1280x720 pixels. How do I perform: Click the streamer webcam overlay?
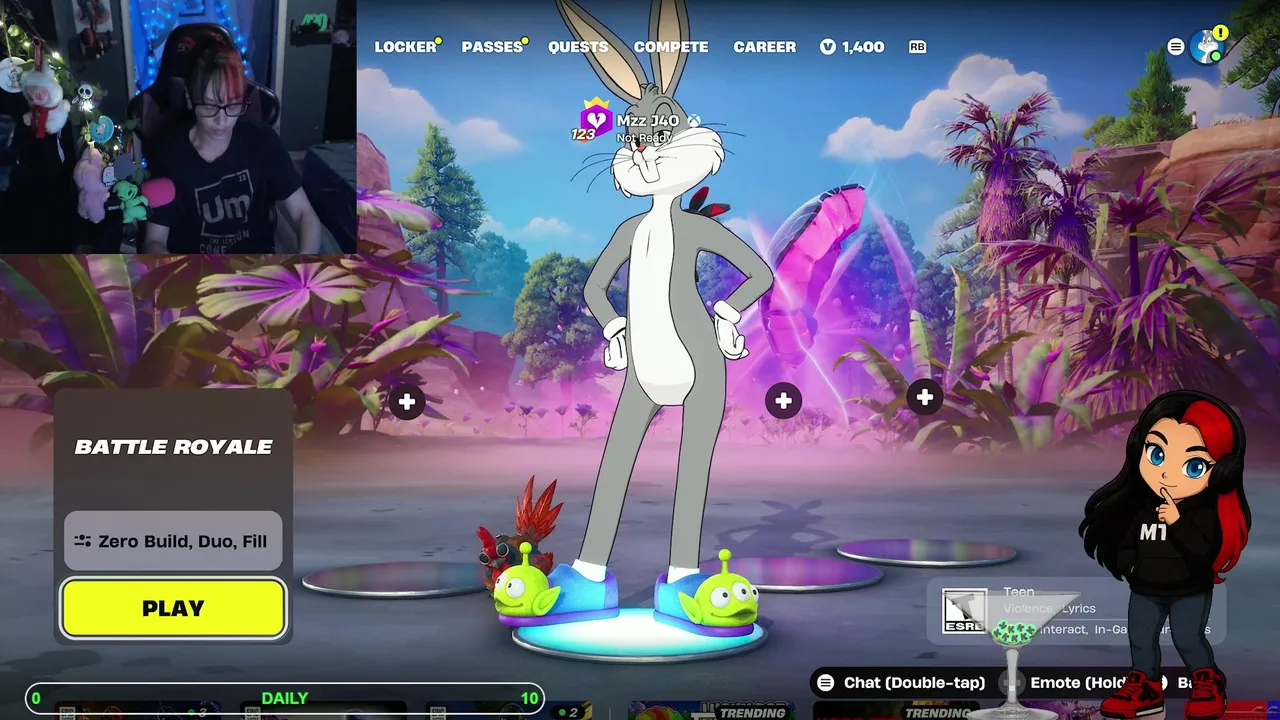point(178,127)
